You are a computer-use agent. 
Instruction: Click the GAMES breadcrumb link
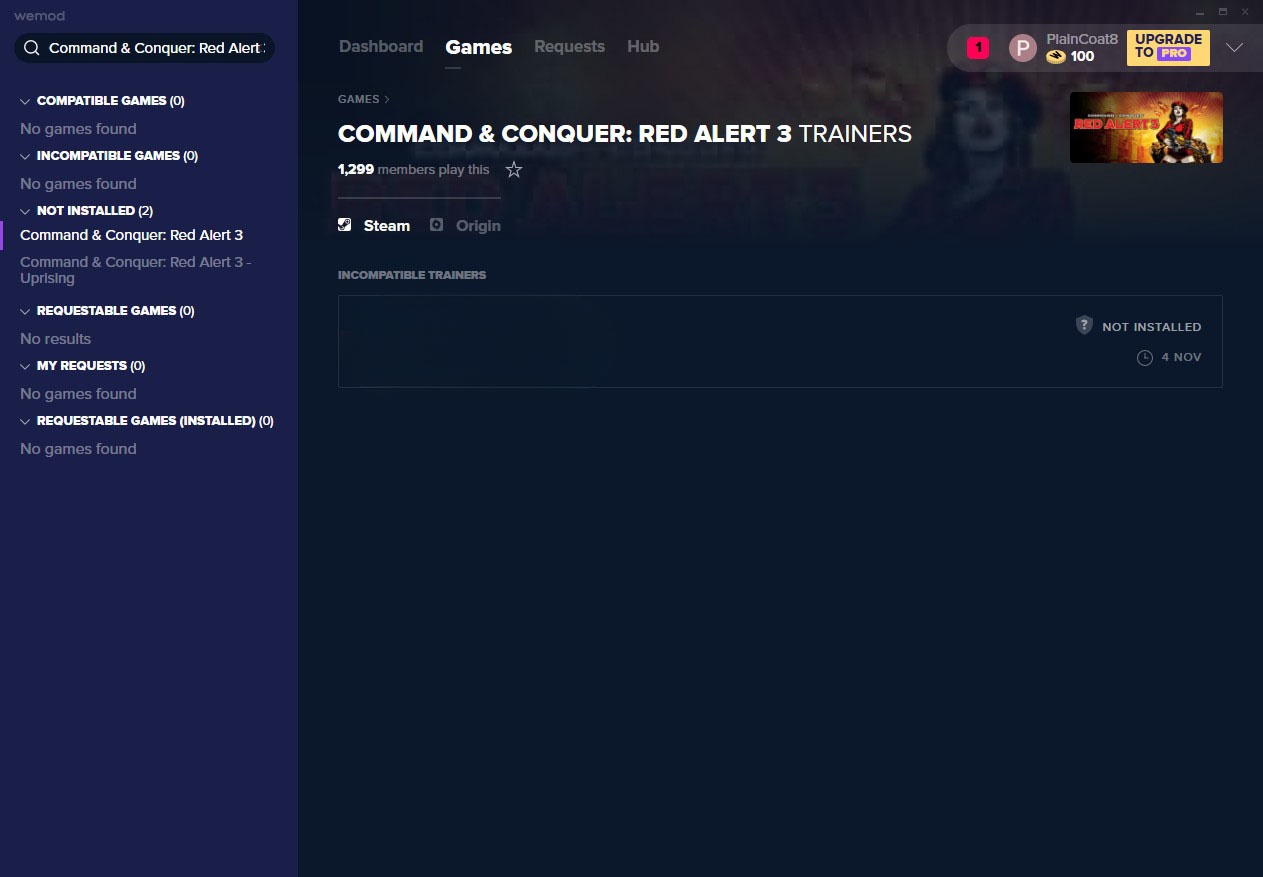point(359,99)
